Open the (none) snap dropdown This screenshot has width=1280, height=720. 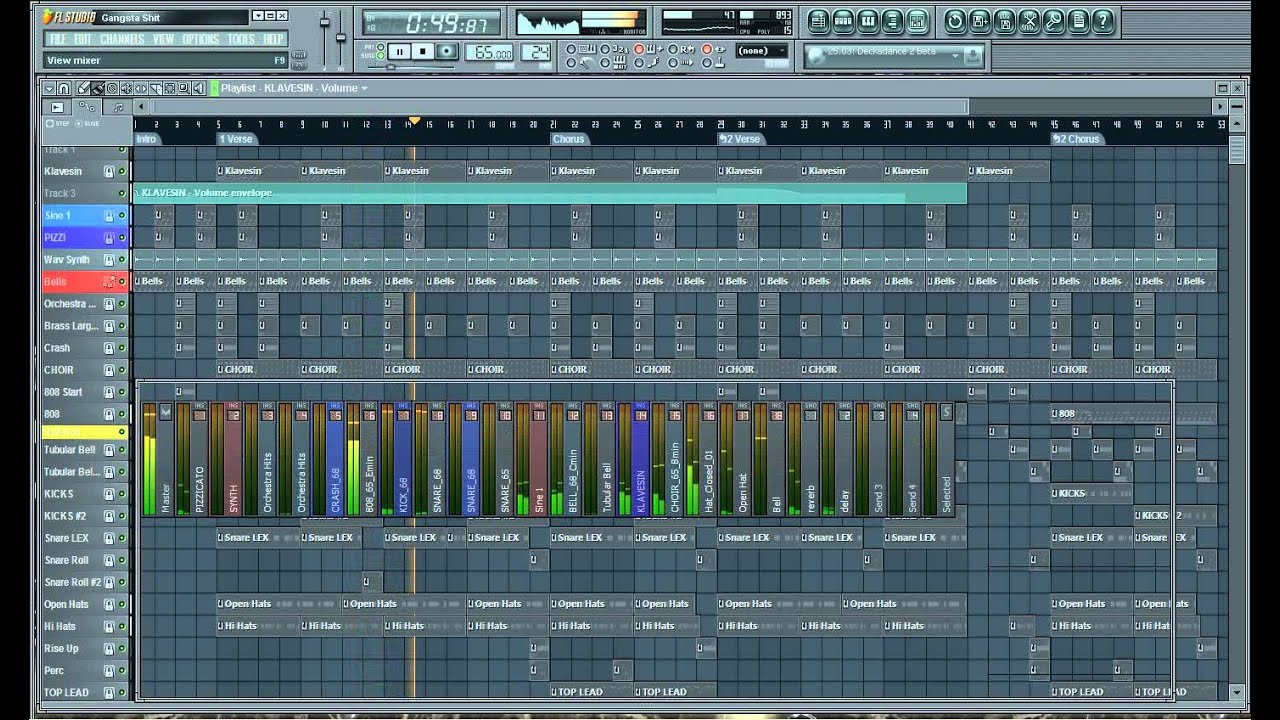pos(760,51)
